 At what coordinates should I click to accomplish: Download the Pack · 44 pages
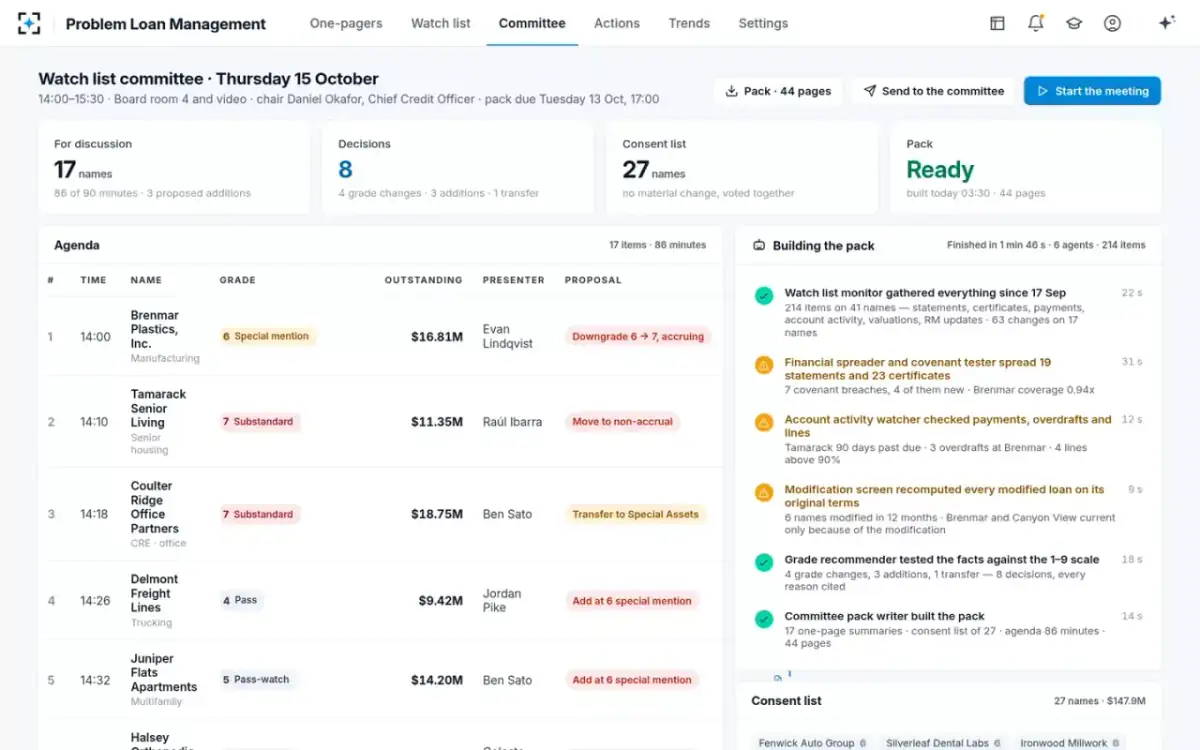coord(778,91)
